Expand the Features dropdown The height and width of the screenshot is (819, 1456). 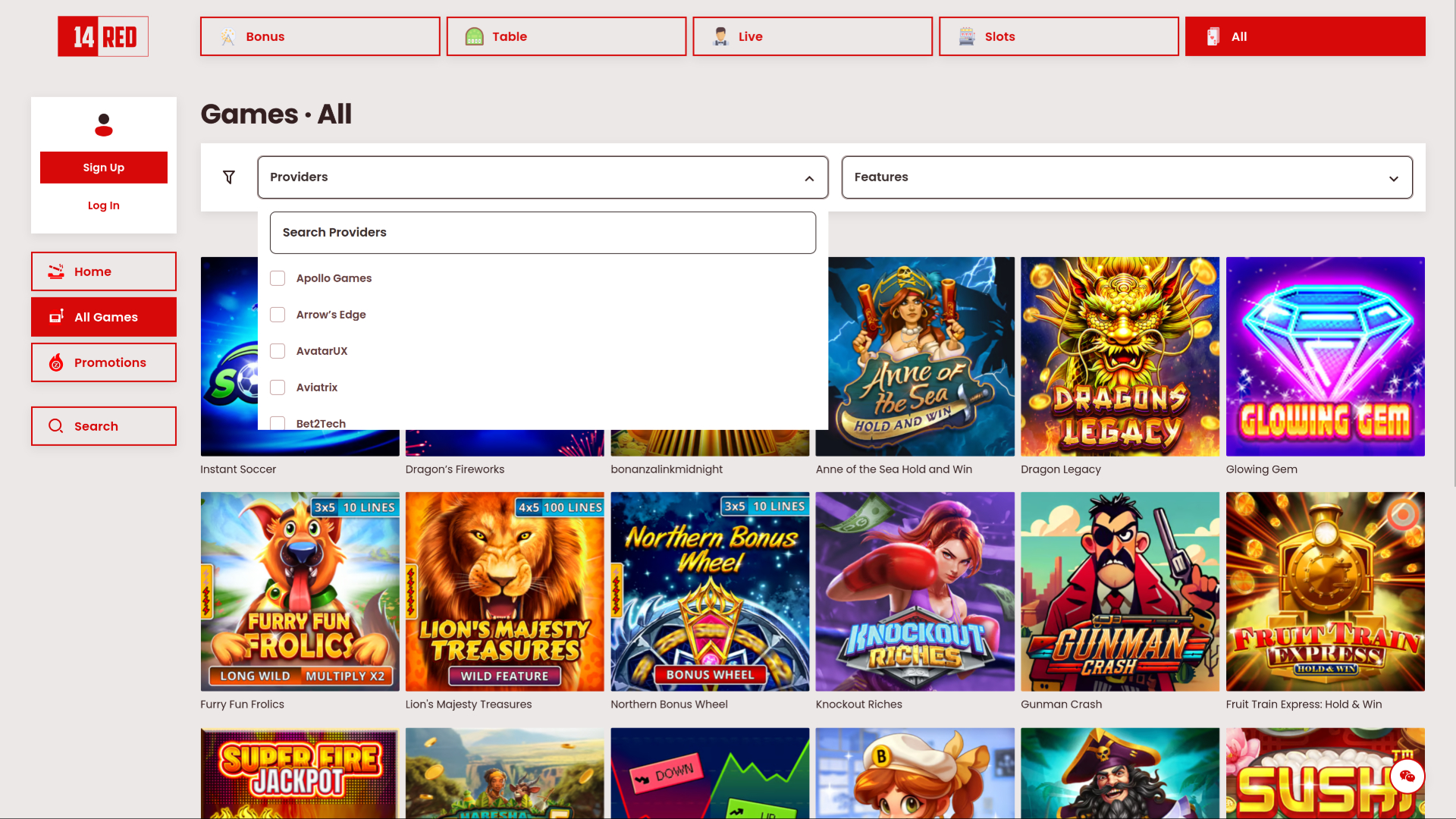(x=1394, y=179)
